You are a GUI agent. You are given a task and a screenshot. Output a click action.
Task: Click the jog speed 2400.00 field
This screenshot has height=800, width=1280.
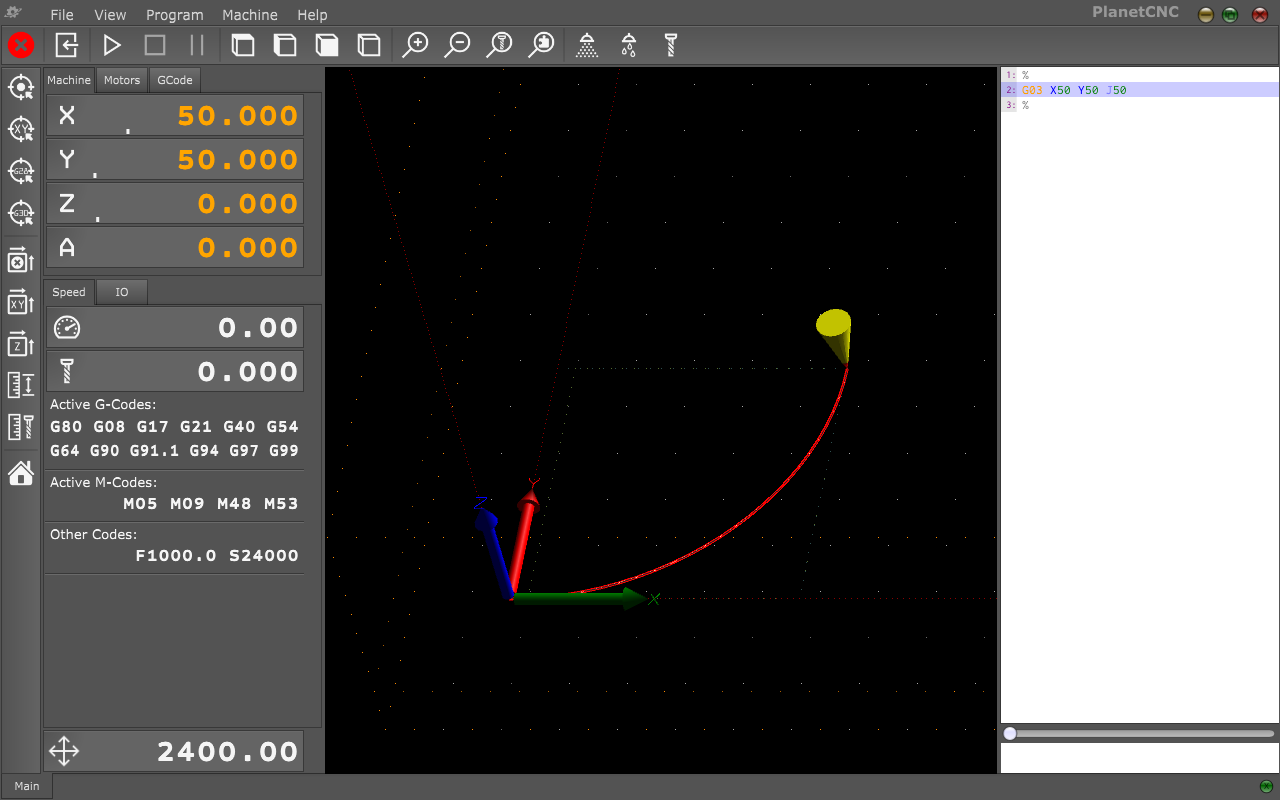[x=174, y=751]
